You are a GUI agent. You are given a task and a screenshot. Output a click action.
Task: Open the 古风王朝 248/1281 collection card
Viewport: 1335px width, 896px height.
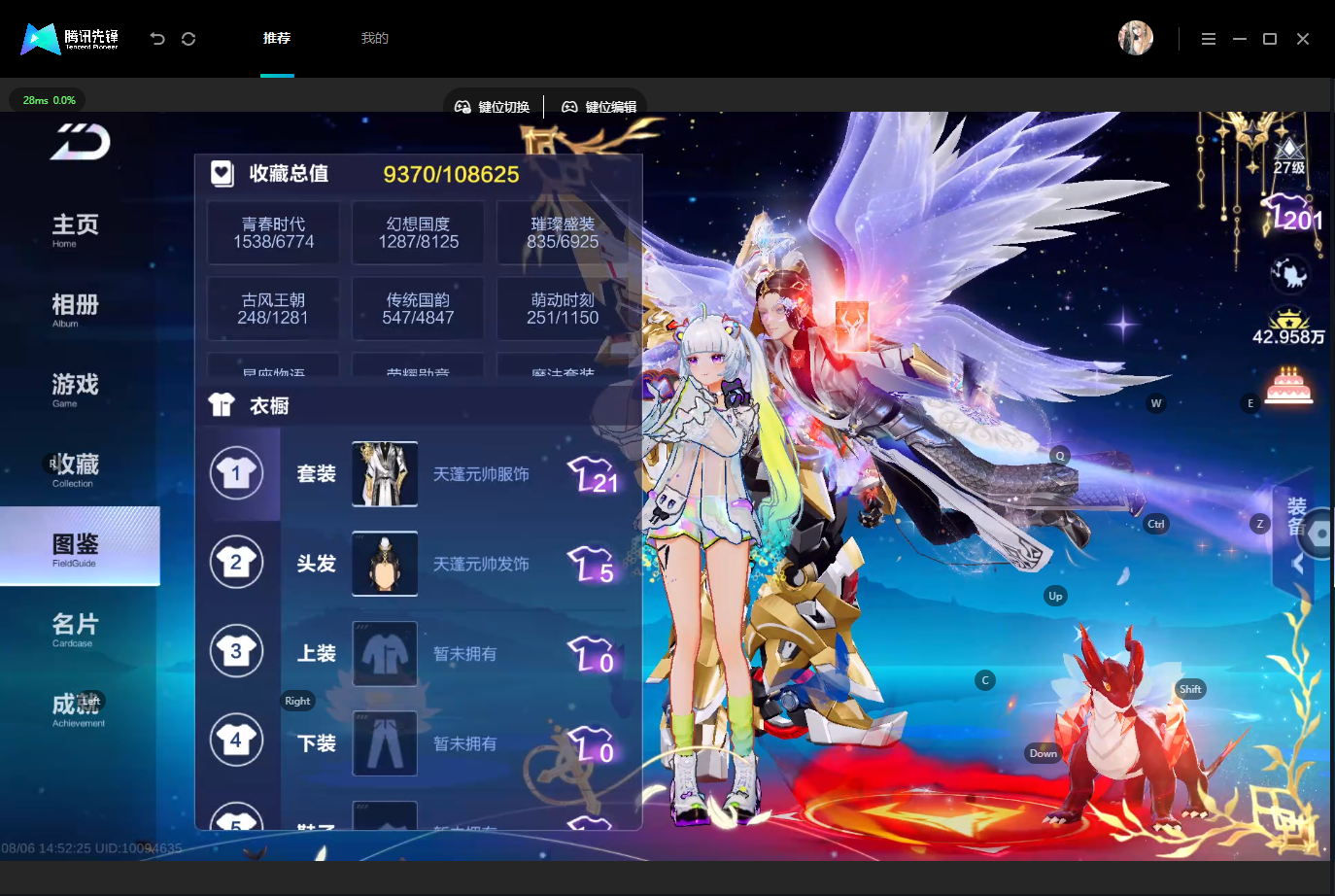(x=273, y=309)
